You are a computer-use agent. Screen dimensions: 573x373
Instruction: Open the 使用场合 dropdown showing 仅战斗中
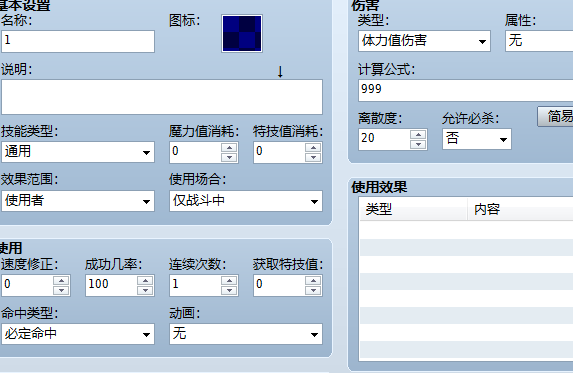coord(246,201)
